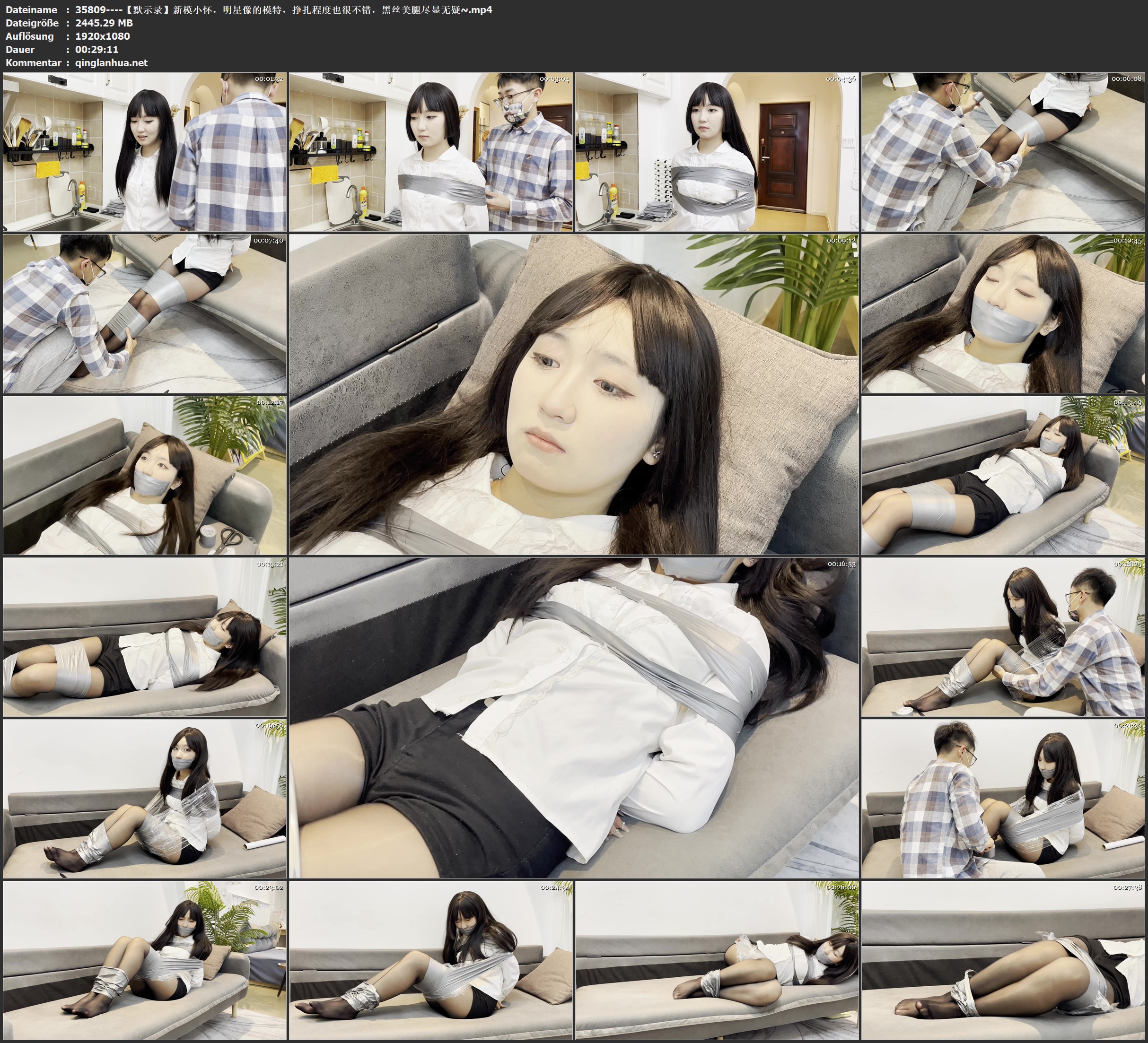Select the thumbnail at 00:07:40
The image size is (1148, 1043).
(145, 313)
